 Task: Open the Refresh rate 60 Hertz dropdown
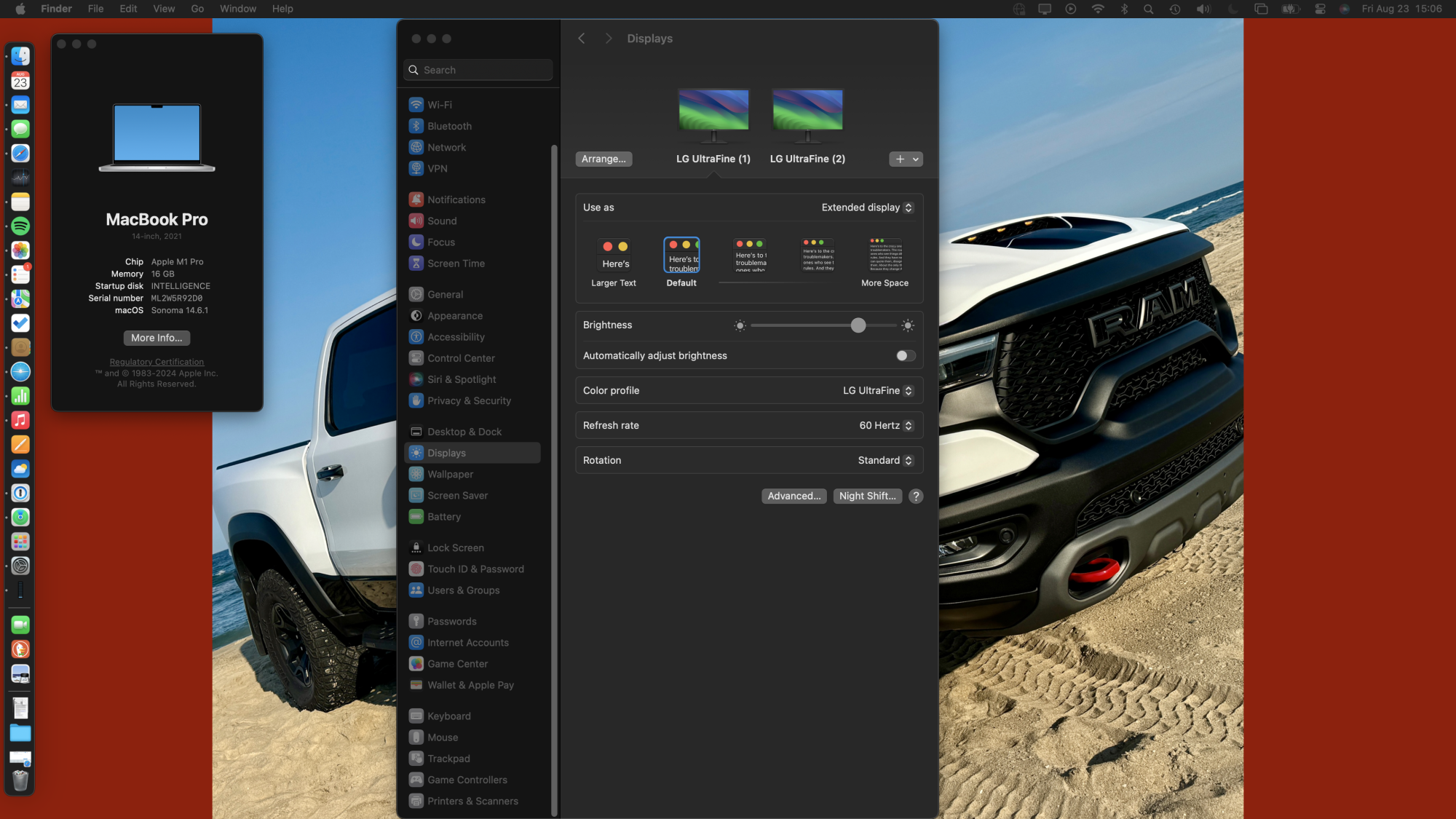[x=885, y=425]
